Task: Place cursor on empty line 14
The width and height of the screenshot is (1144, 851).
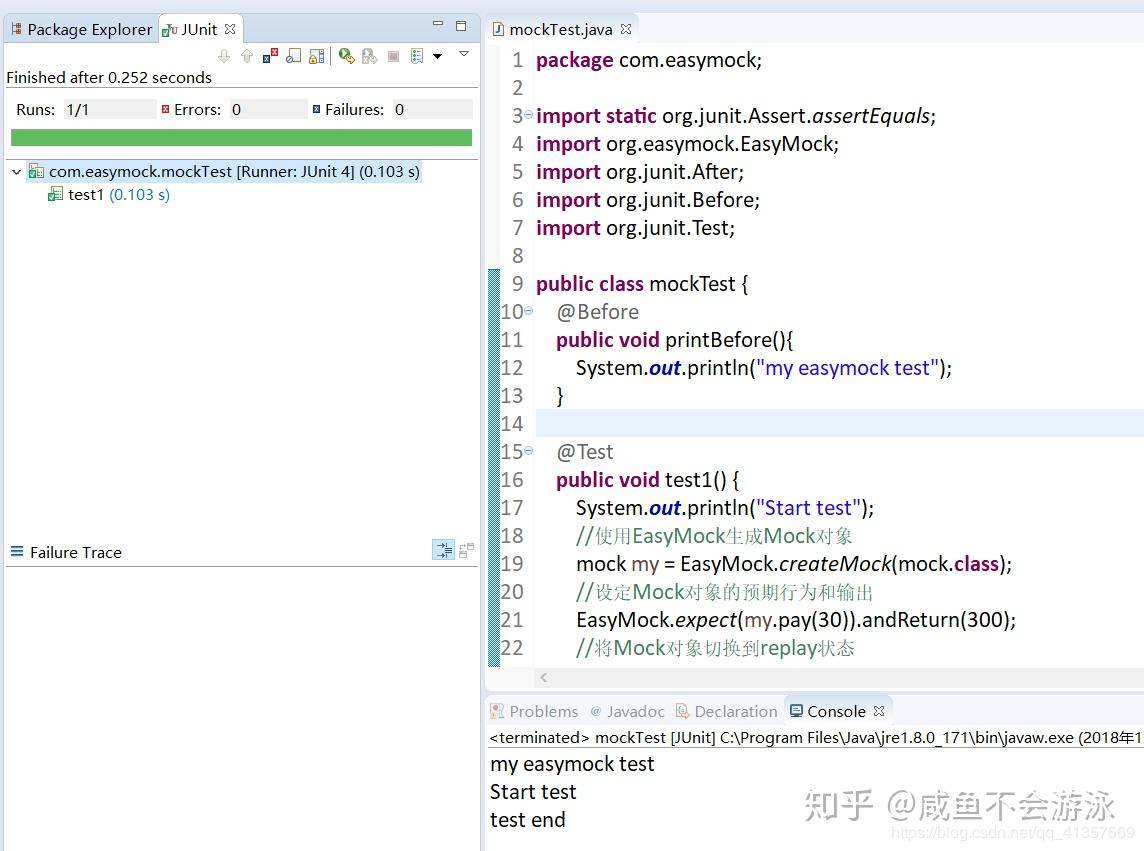Action: pos(839,423)
